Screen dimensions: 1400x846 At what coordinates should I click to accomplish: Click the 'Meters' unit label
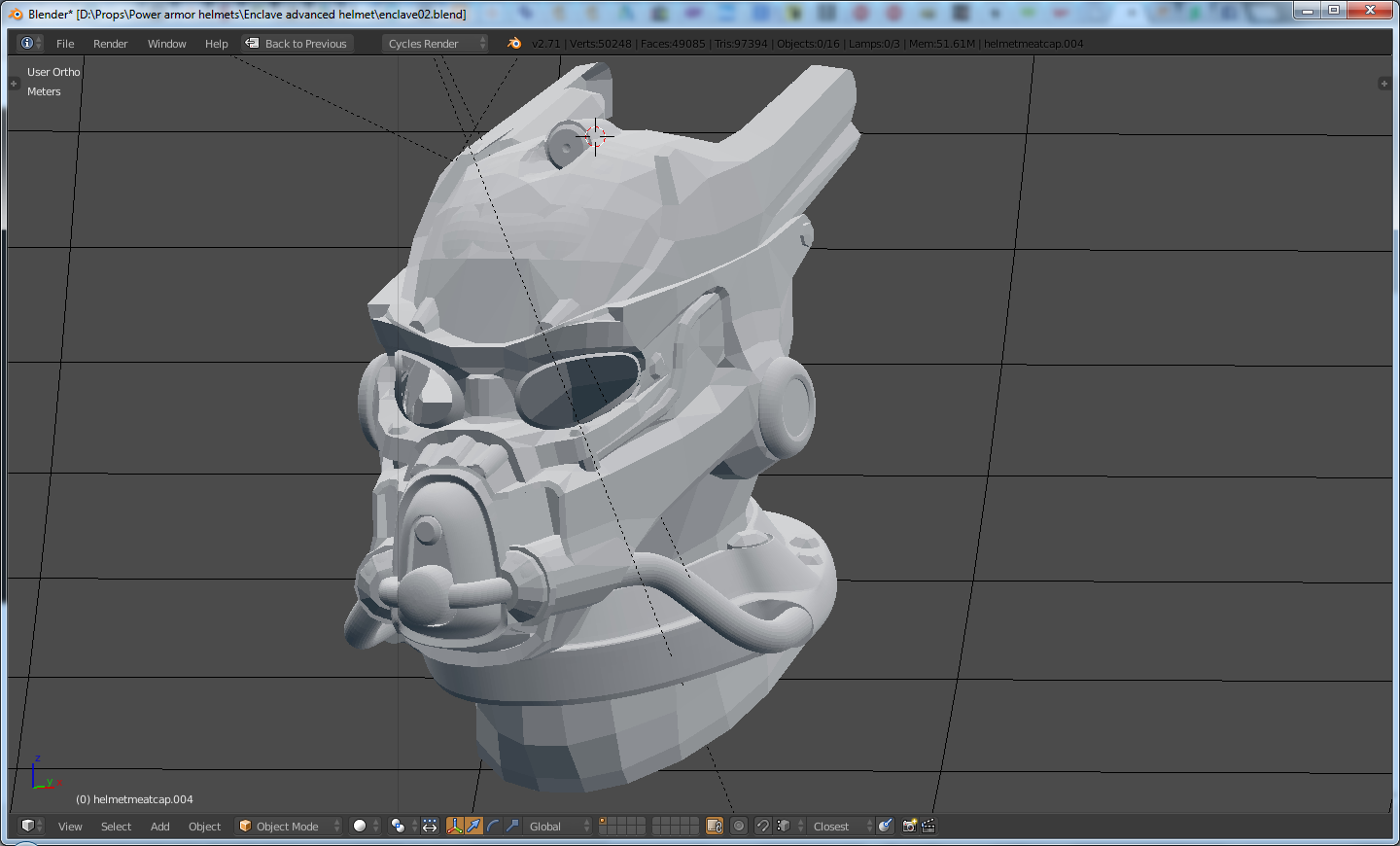point(44,91)
